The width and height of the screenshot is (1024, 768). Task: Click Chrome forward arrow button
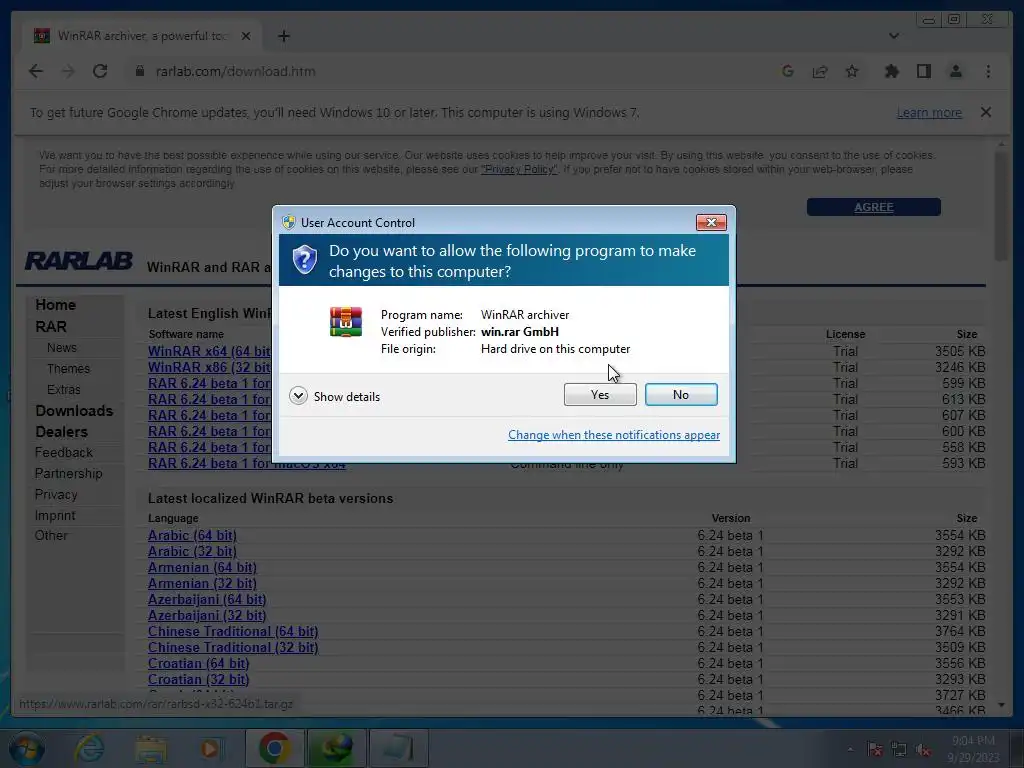68,71
